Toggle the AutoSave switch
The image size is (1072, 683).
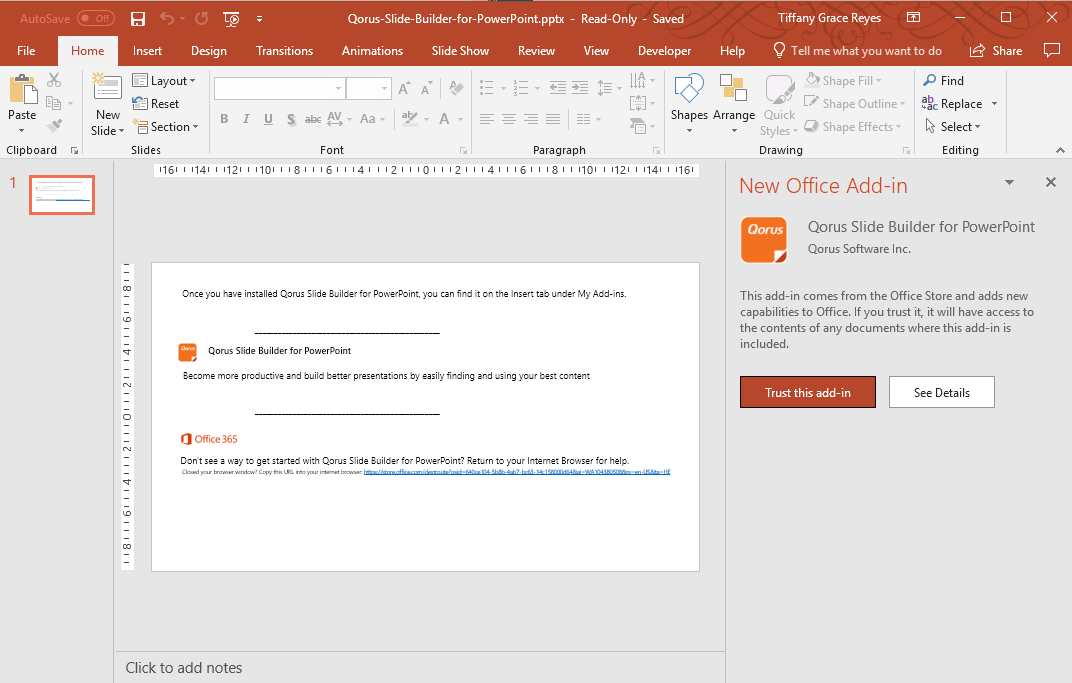click(x=96, y=18)
